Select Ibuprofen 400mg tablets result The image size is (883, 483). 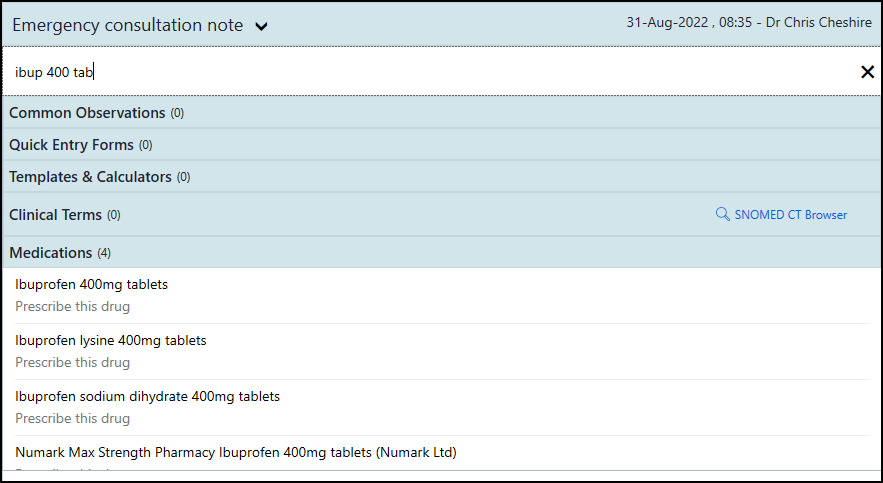[x=92, y=285]
